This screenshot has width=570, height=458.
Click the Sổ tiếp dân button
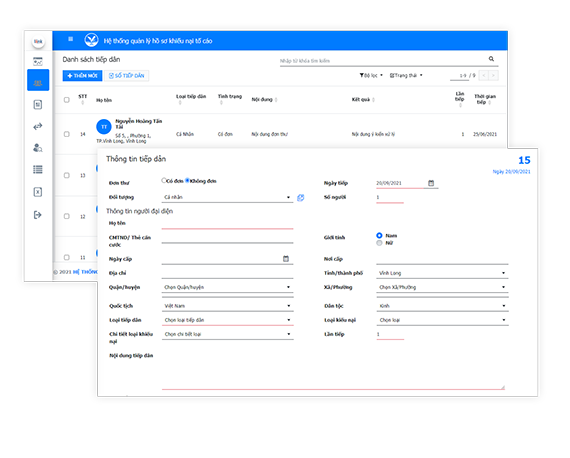(x=127, y=76)
